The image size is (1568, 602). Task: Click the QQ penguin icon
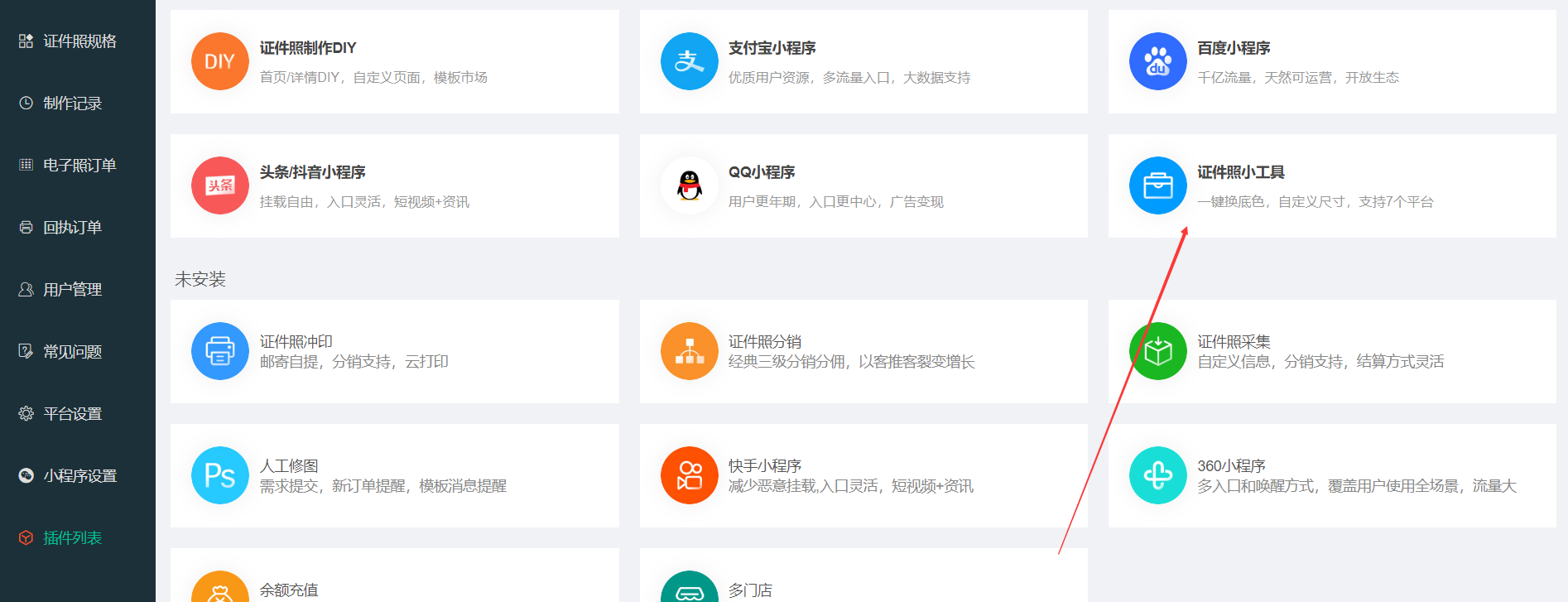point(690,185)
